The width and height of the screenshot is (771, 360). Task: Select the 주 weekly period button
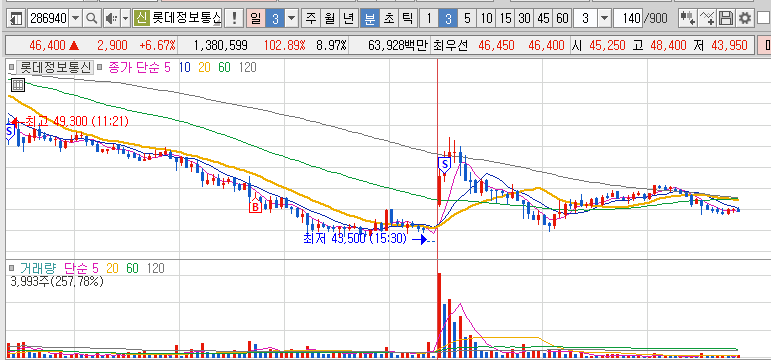tap(310, 19)
